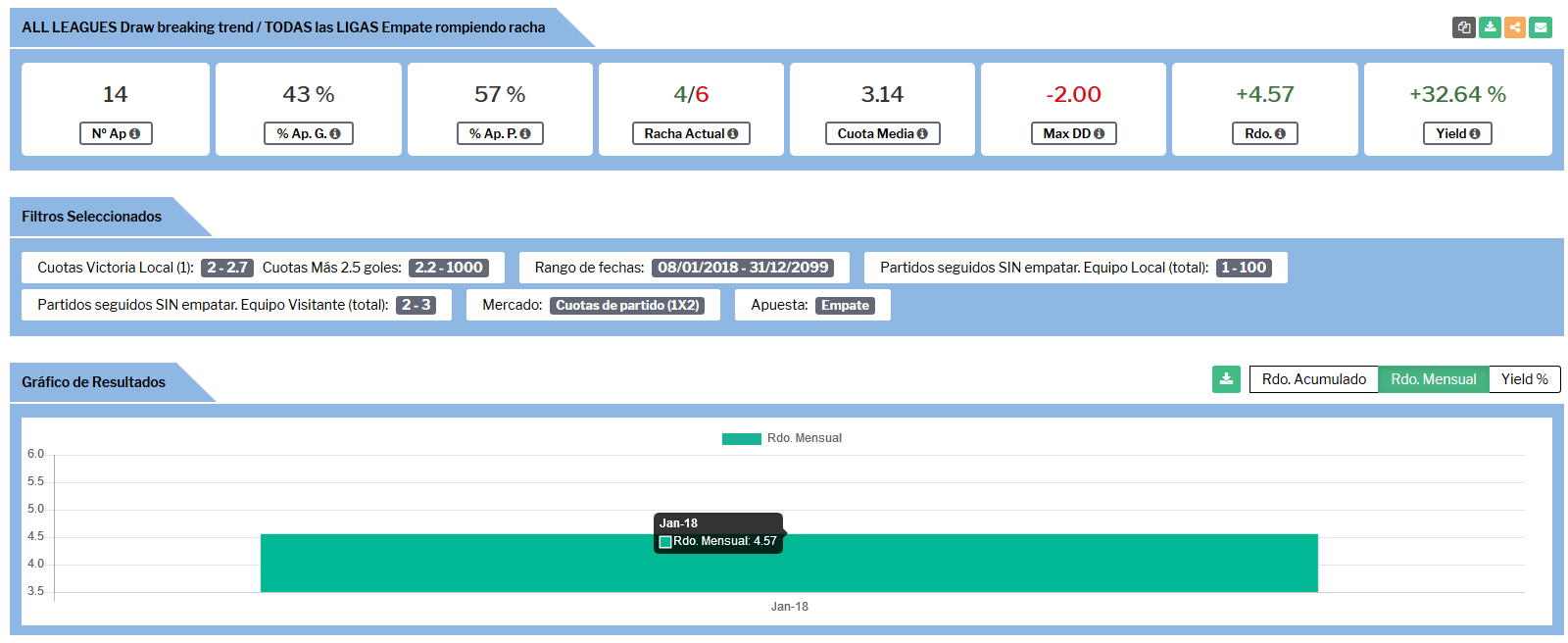Click the Rdo. Mensual legend color swatch
The image size is (1568, 643).
click(741, 439)
